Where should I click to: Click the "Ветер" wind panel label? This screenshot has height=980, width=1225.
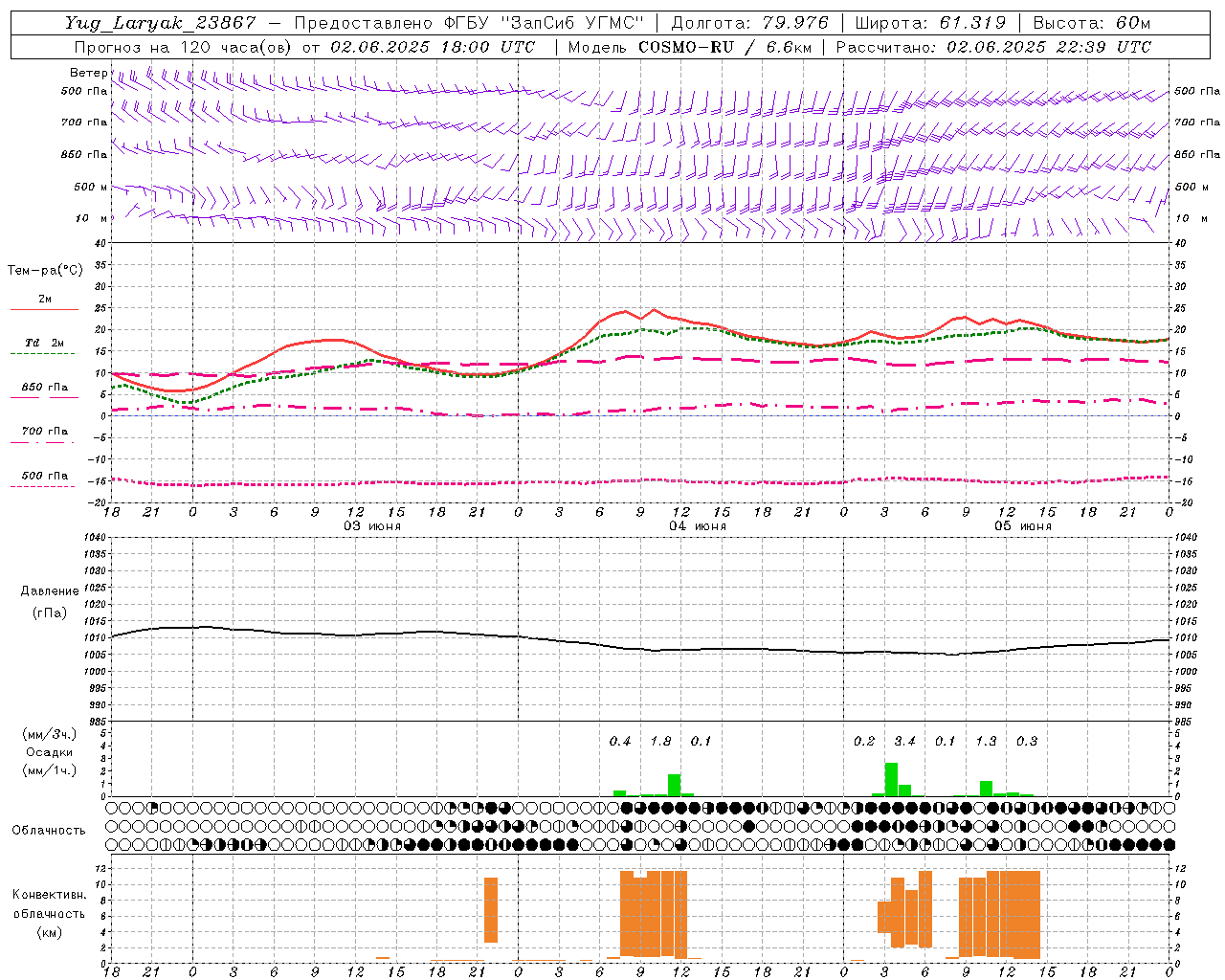pos(89,73)
